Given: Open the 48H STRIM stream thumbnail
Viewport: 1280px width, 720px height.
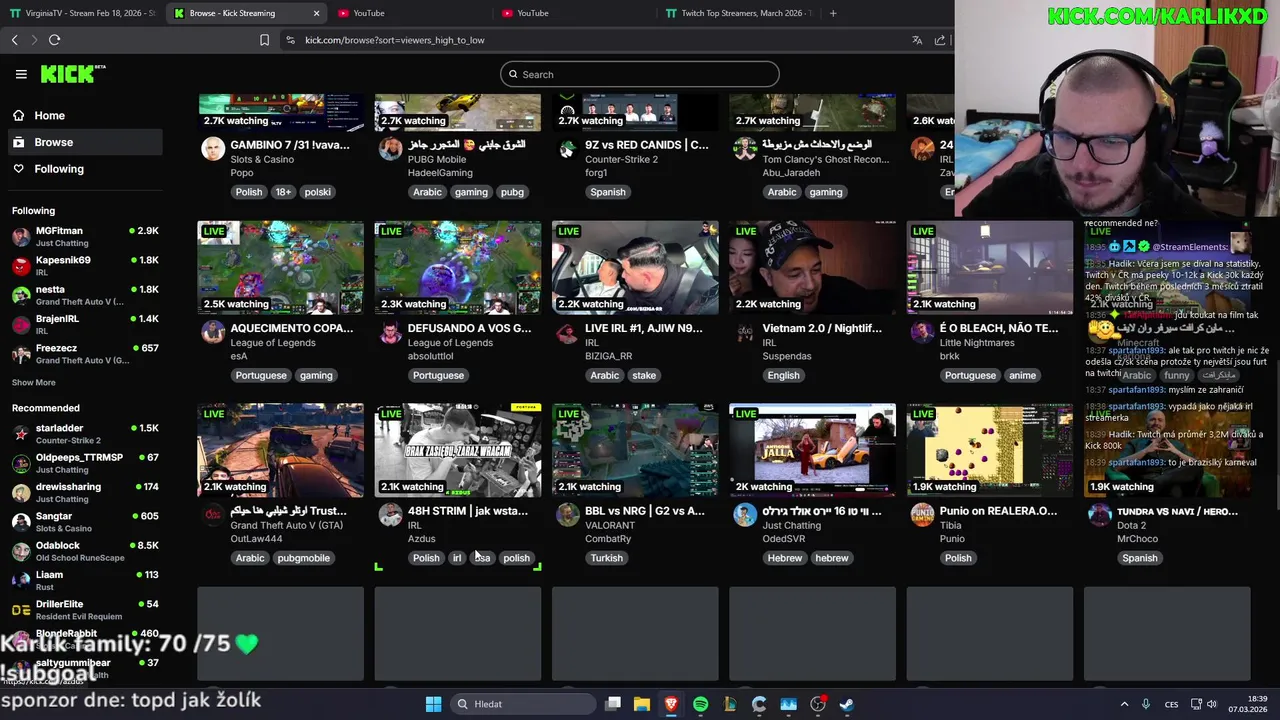Looking at the screenshot, I should (458, 451).
